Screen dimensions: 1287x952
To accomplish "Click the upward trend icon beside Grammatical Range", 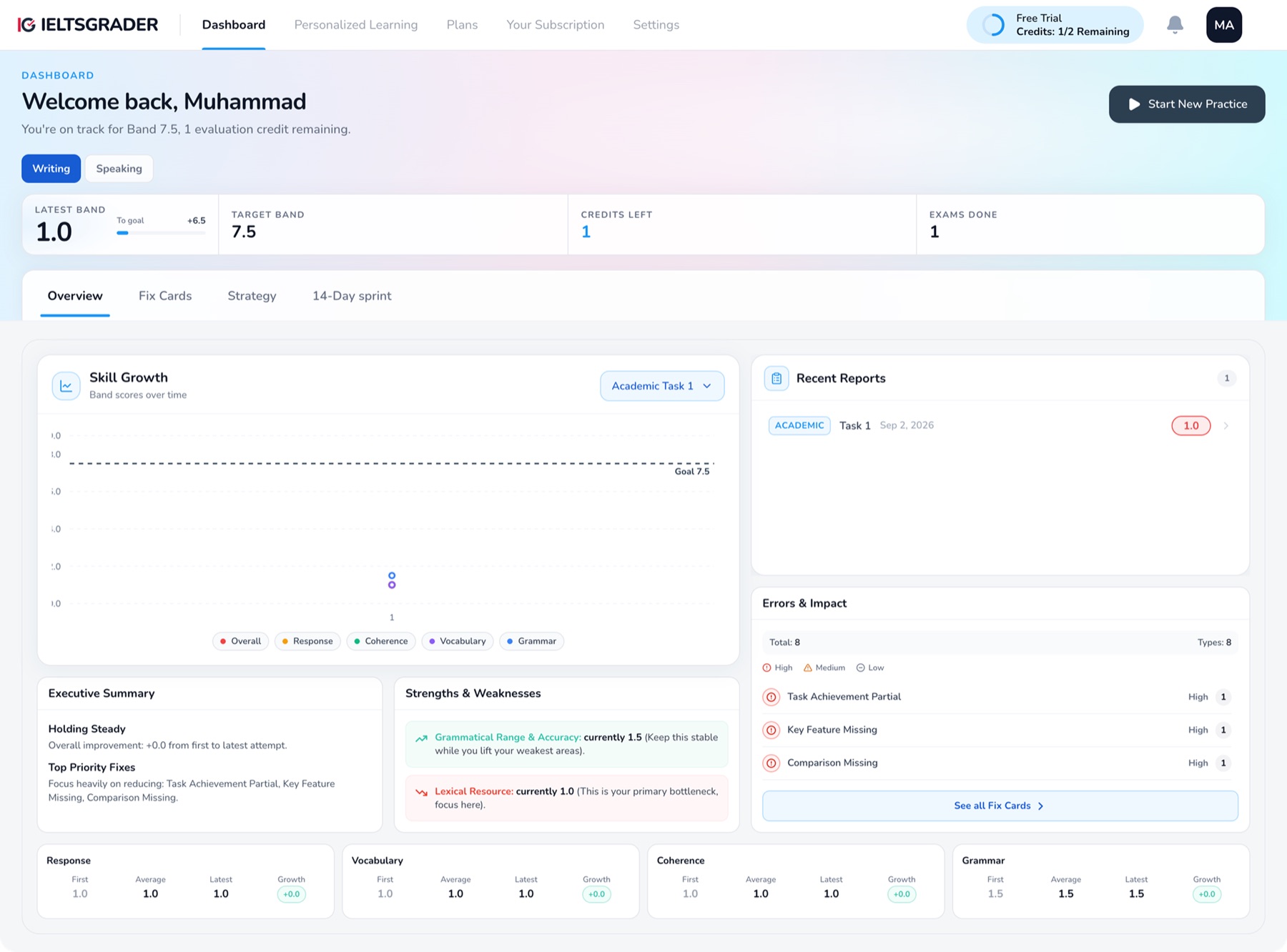I will coord(422,738).
